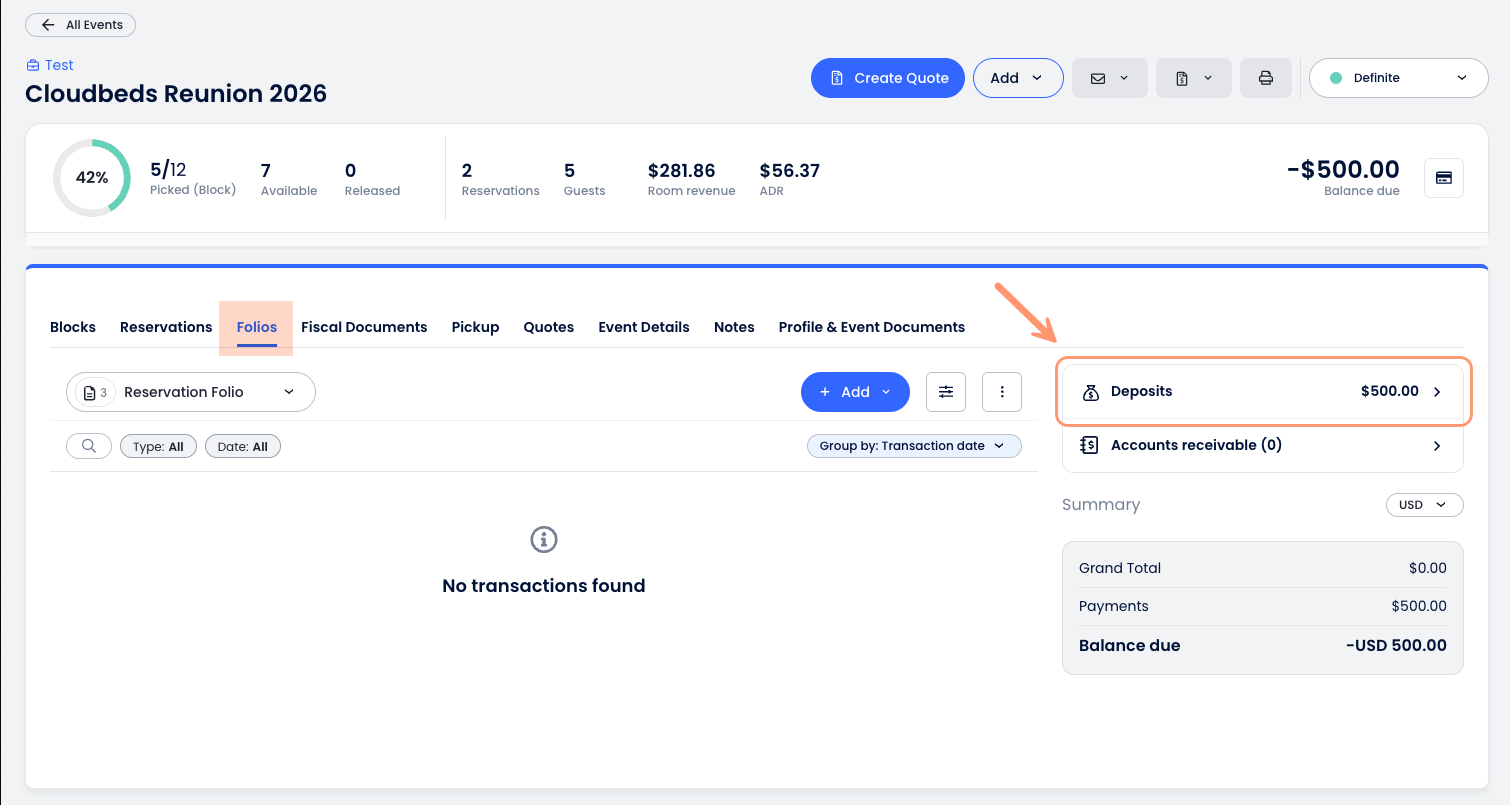Click the 2 Reservations stat

click(x=500, y=178)
